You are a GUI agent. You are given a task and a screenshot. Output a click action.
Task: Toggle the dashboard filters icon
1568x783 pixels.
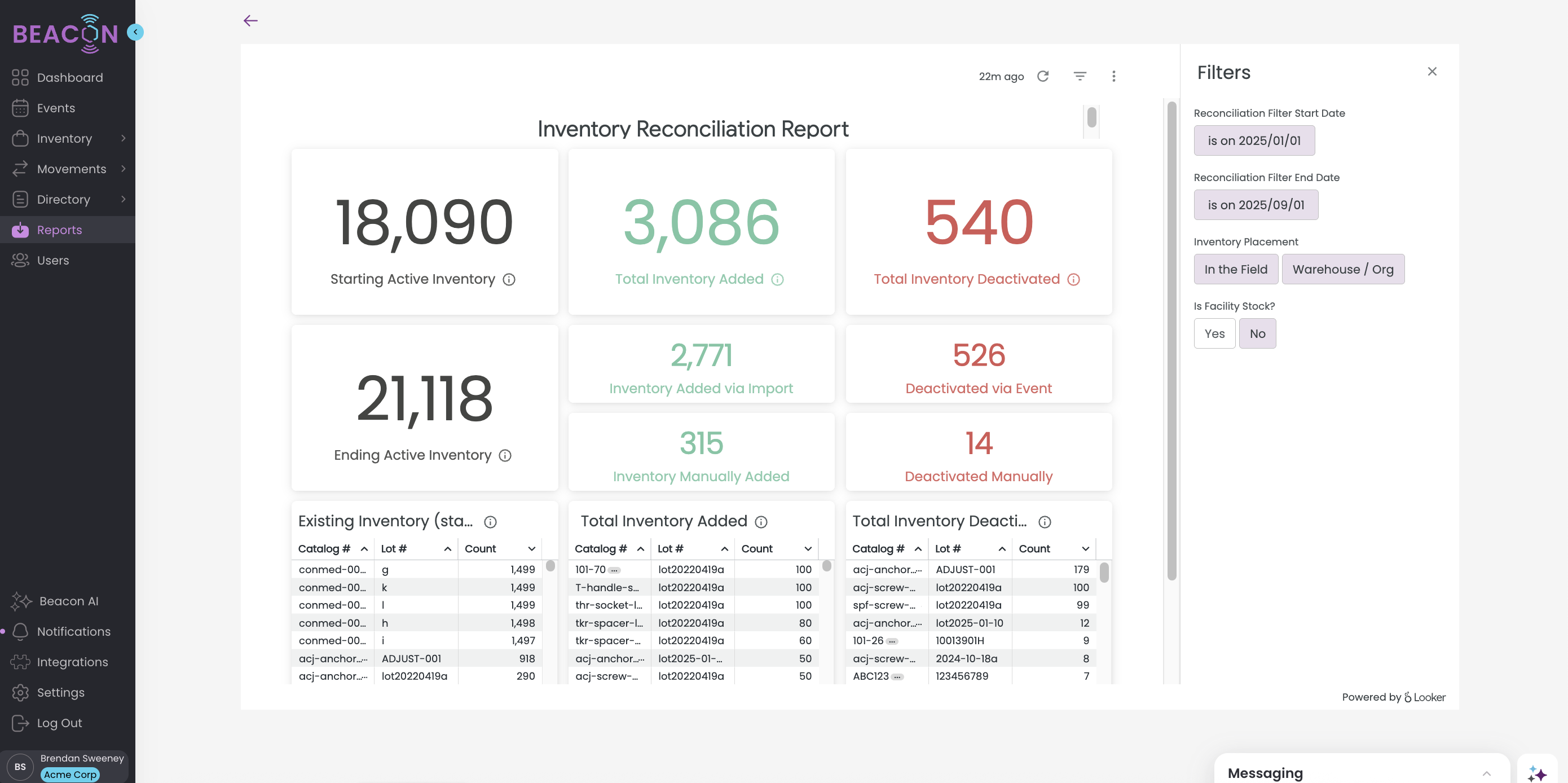tap(1079, 76)
